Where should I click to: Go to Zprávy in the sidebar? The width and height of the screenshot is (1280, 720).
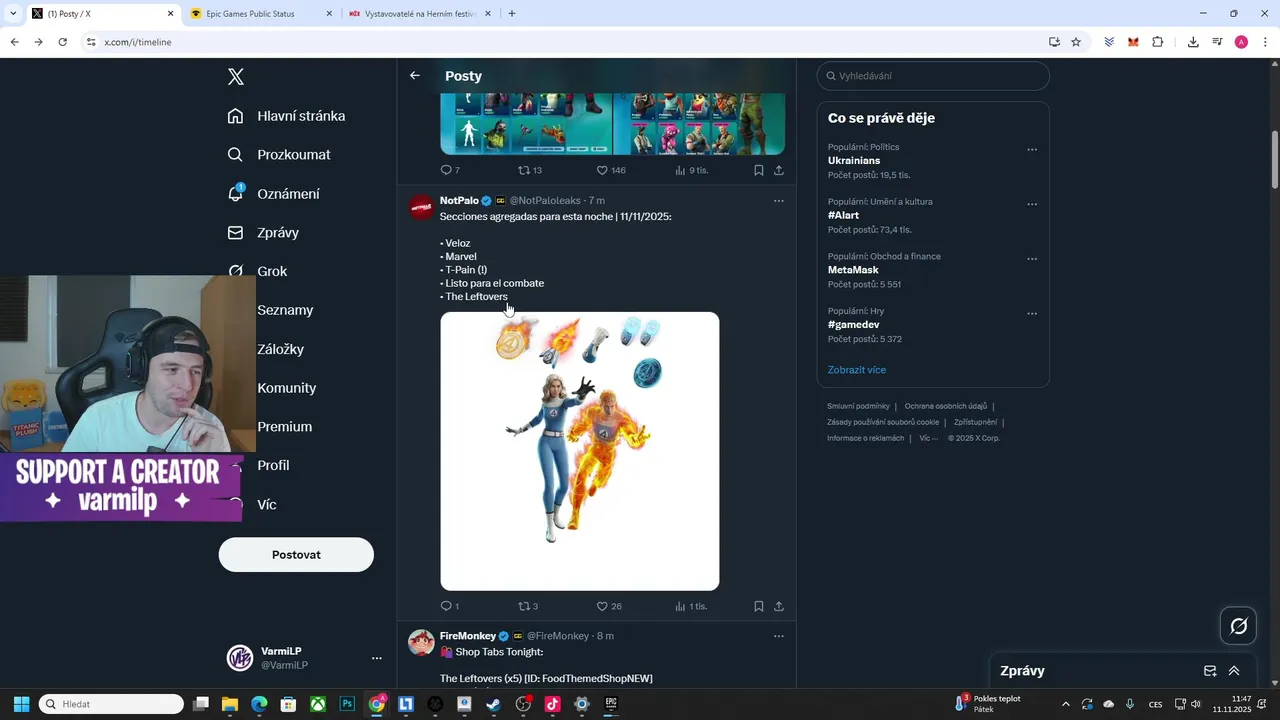[263, 233]
